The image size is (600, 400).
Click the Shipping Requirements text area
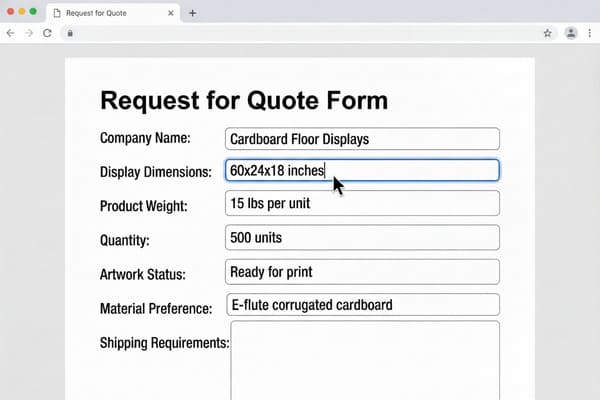[x=365, y=361]
